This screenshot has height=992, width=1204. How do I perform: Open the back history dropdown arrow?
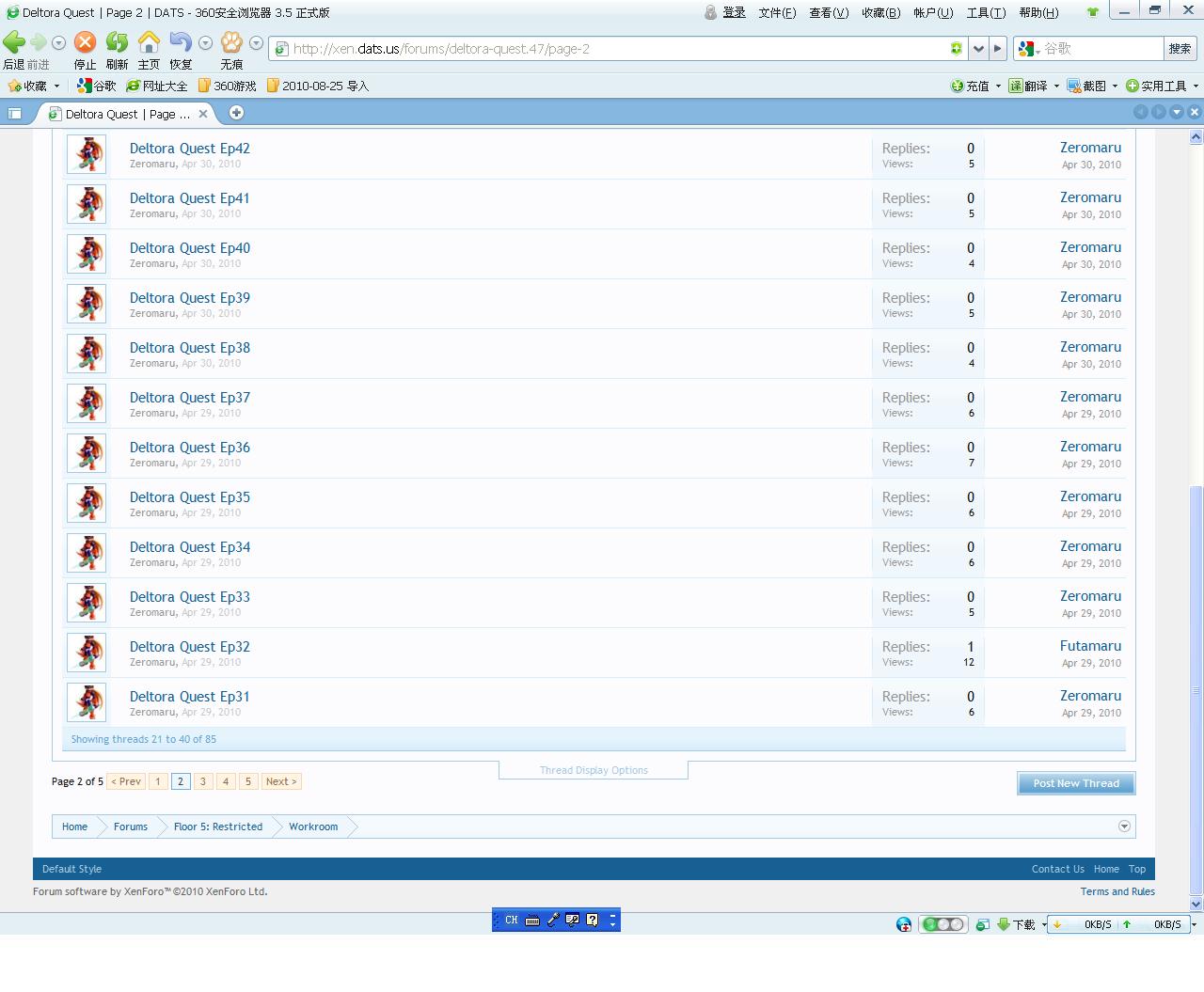click(x=58, y=43)
